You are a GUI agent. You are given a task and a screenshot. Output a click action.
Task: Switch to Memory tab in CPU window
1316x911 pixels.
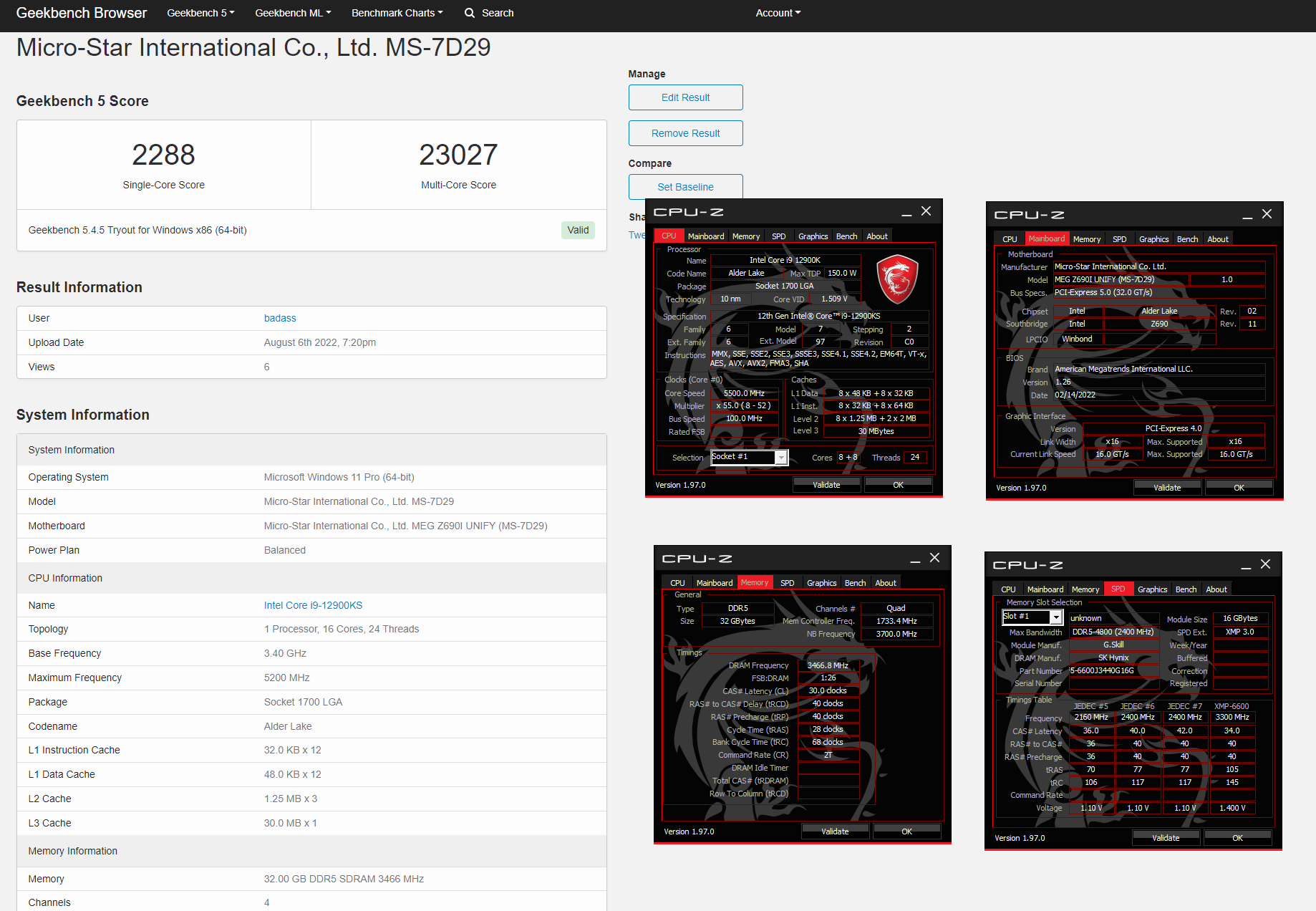pyautogui.click(x=746, y=236)
